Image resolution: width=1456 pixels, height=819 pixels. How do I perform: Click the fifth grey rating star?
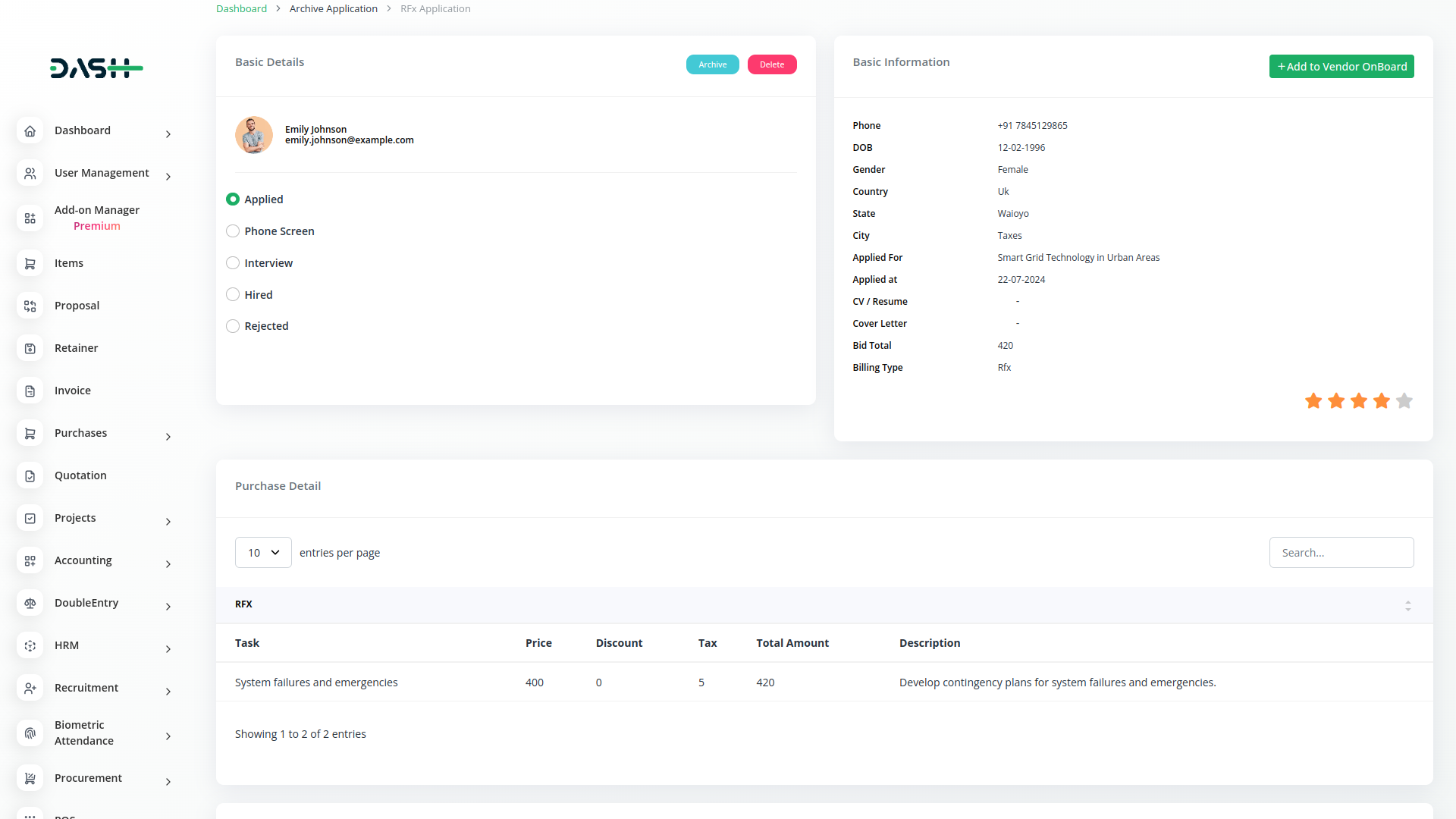click(x=1404, y=400)
